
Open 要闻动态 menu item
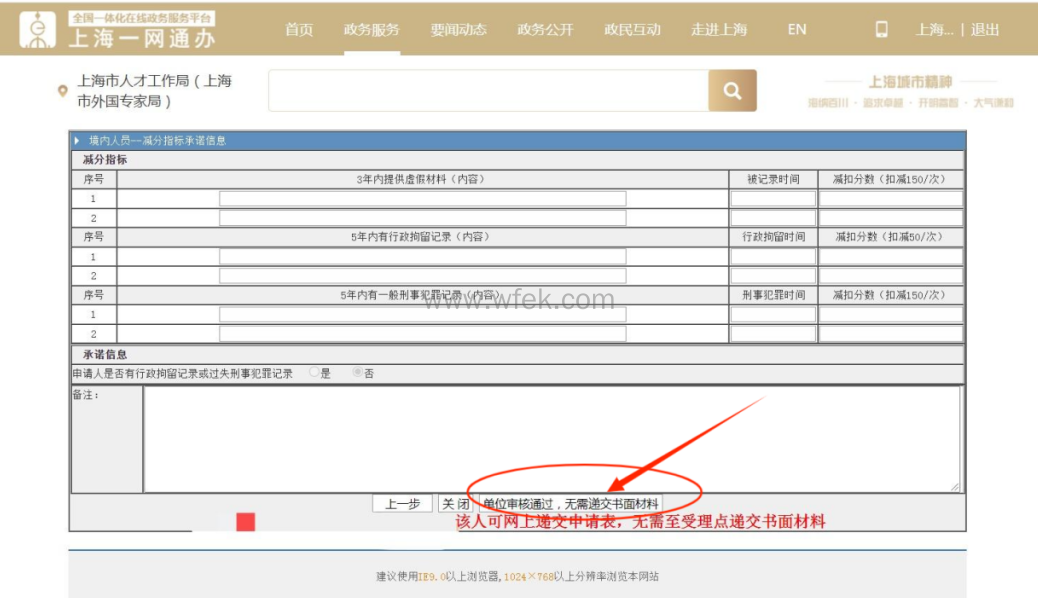click(458, 30)
